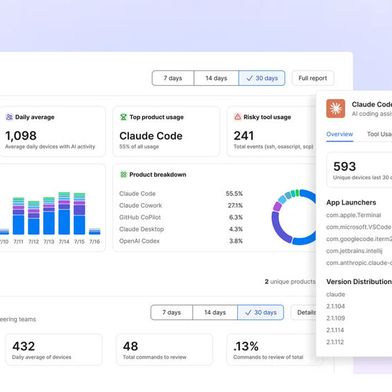The image size is (392, 392).
Task: Select 7 days in the lower range selector
Action: pyautogui.click(x=172, y=312)
